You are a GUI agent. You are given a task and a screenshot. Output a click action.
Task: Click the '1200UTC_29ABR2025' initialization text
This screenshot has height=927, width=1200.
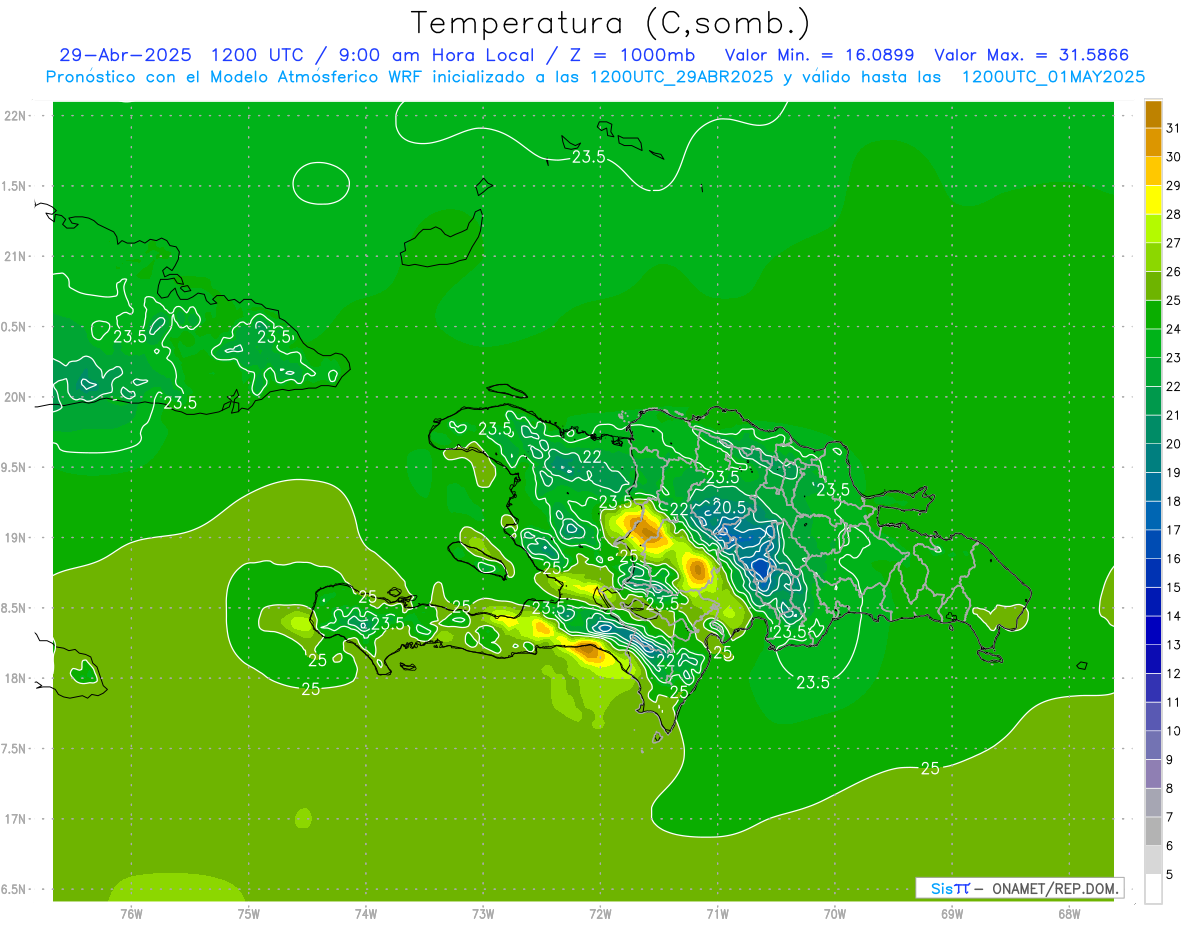(x=682, y=77)
